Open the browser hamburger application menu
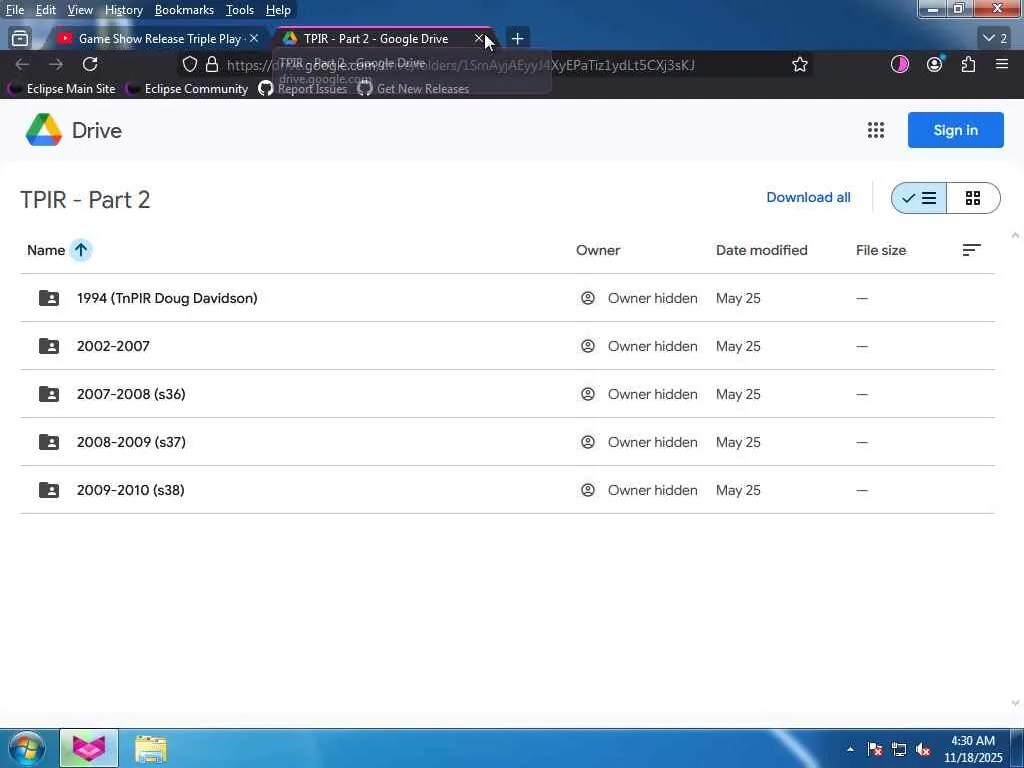 (x=1002, y=64)
